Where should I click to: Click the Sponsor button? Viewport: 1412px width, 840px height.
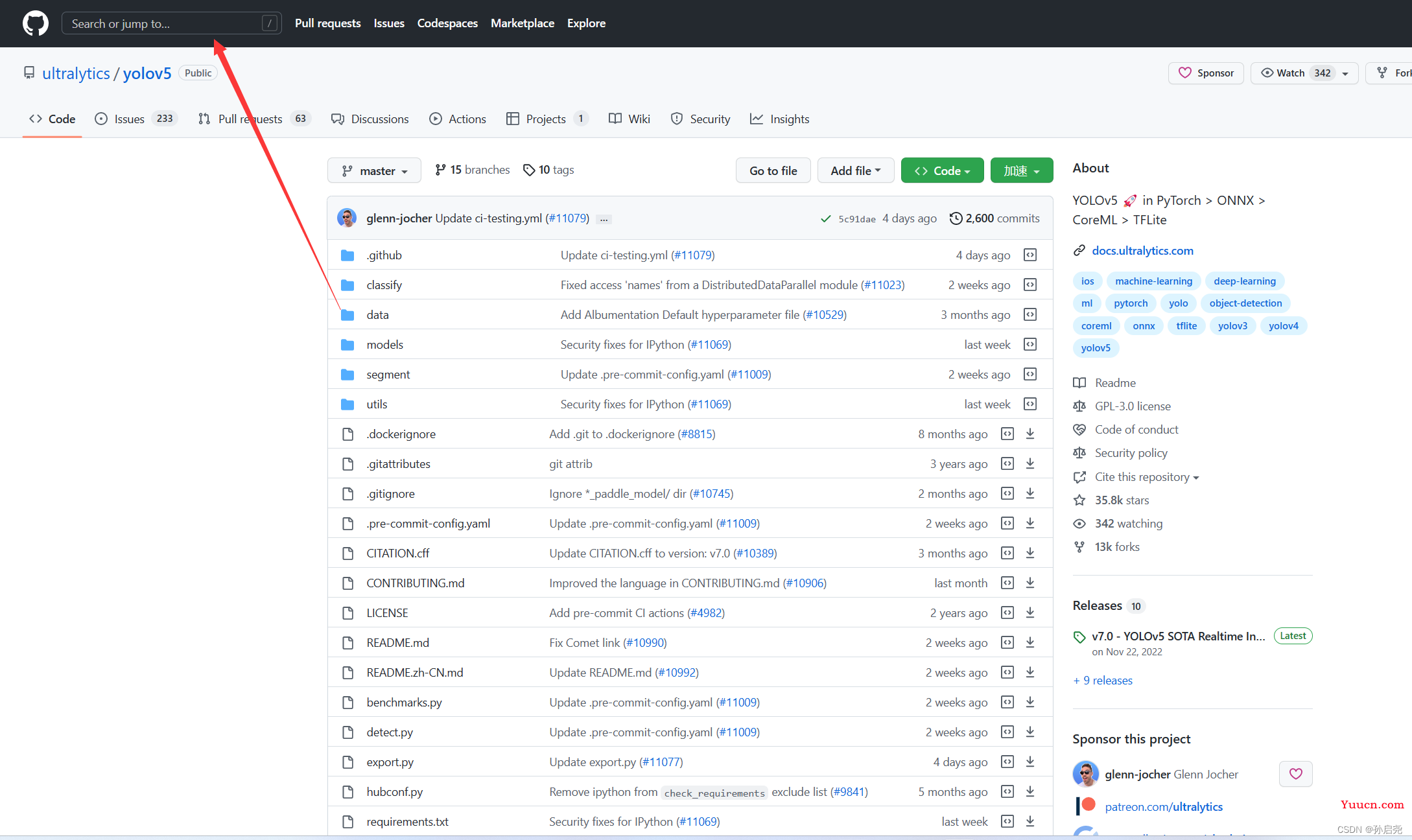click(x=1206, y=73)
